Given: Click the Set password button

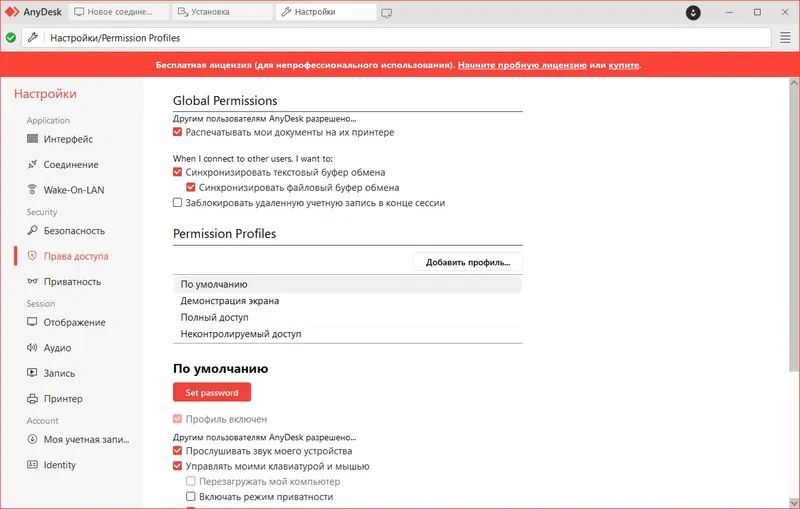Looking at the screenshot, I should 212,393.
